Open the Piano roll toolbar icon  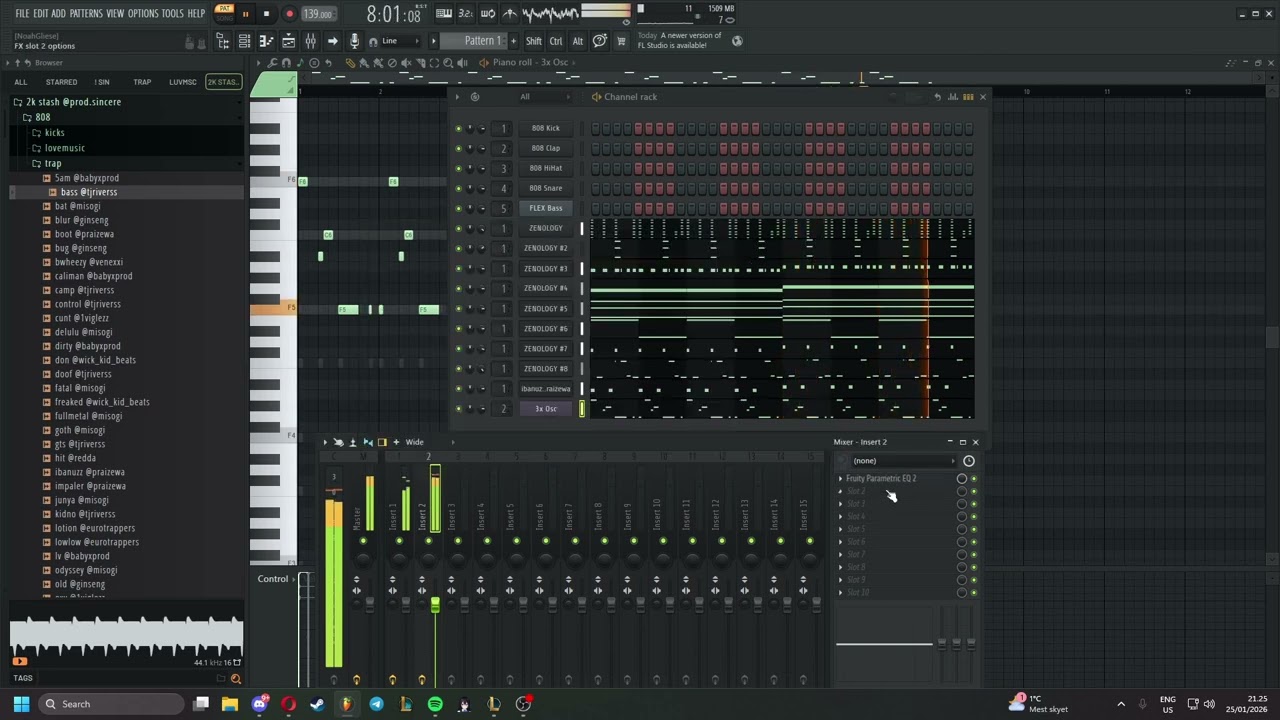pos(266,41)
